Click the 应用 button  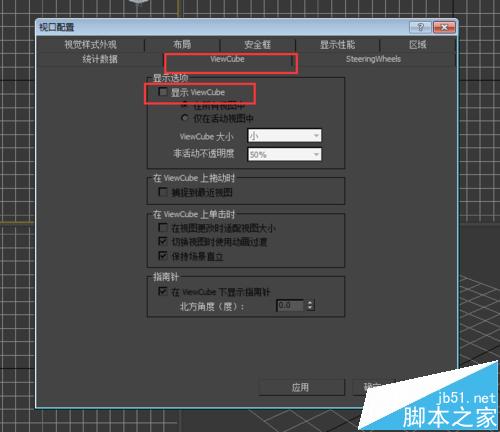pos(301,387)
